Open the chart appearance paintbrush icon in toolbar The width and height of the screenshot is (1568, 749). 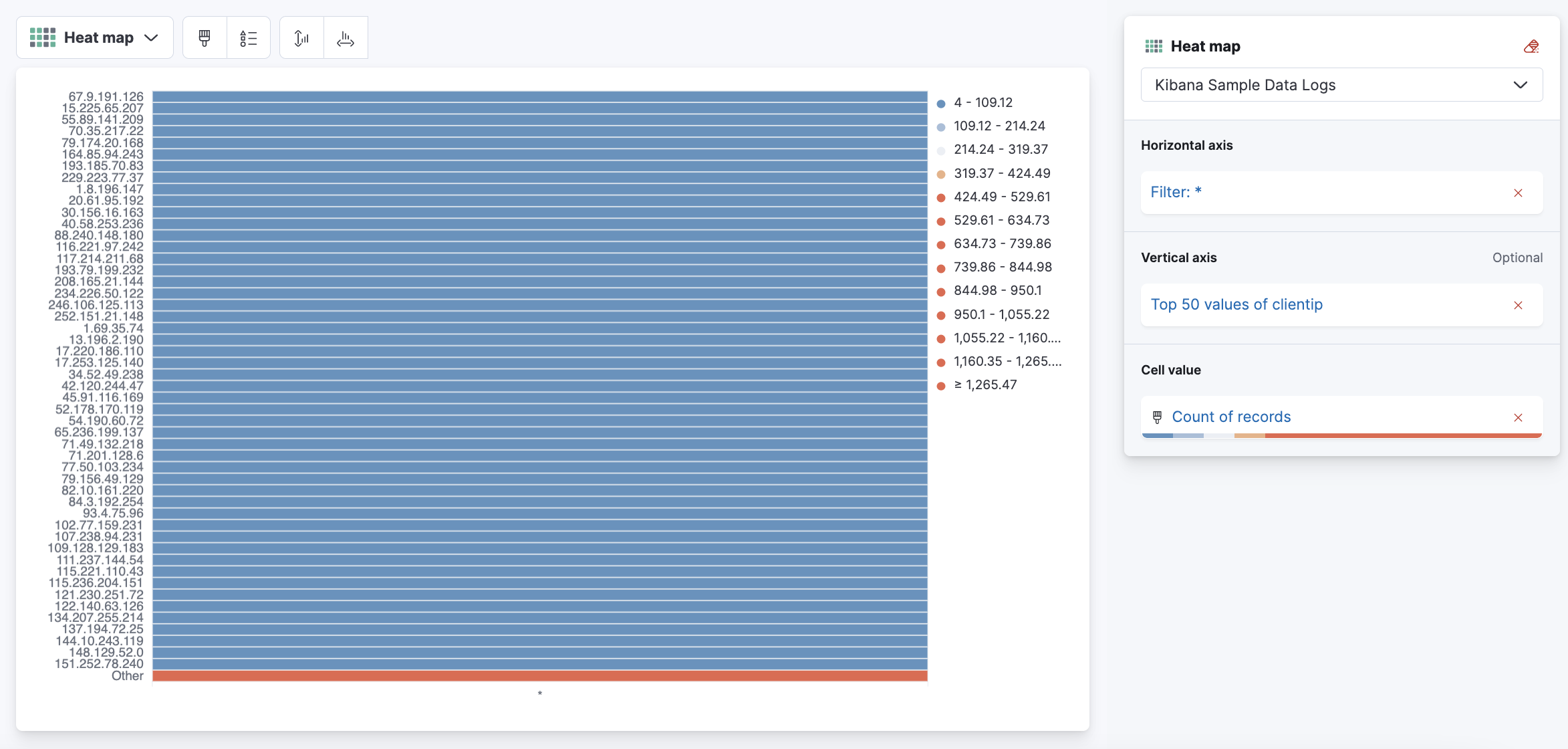pos(203,37)
